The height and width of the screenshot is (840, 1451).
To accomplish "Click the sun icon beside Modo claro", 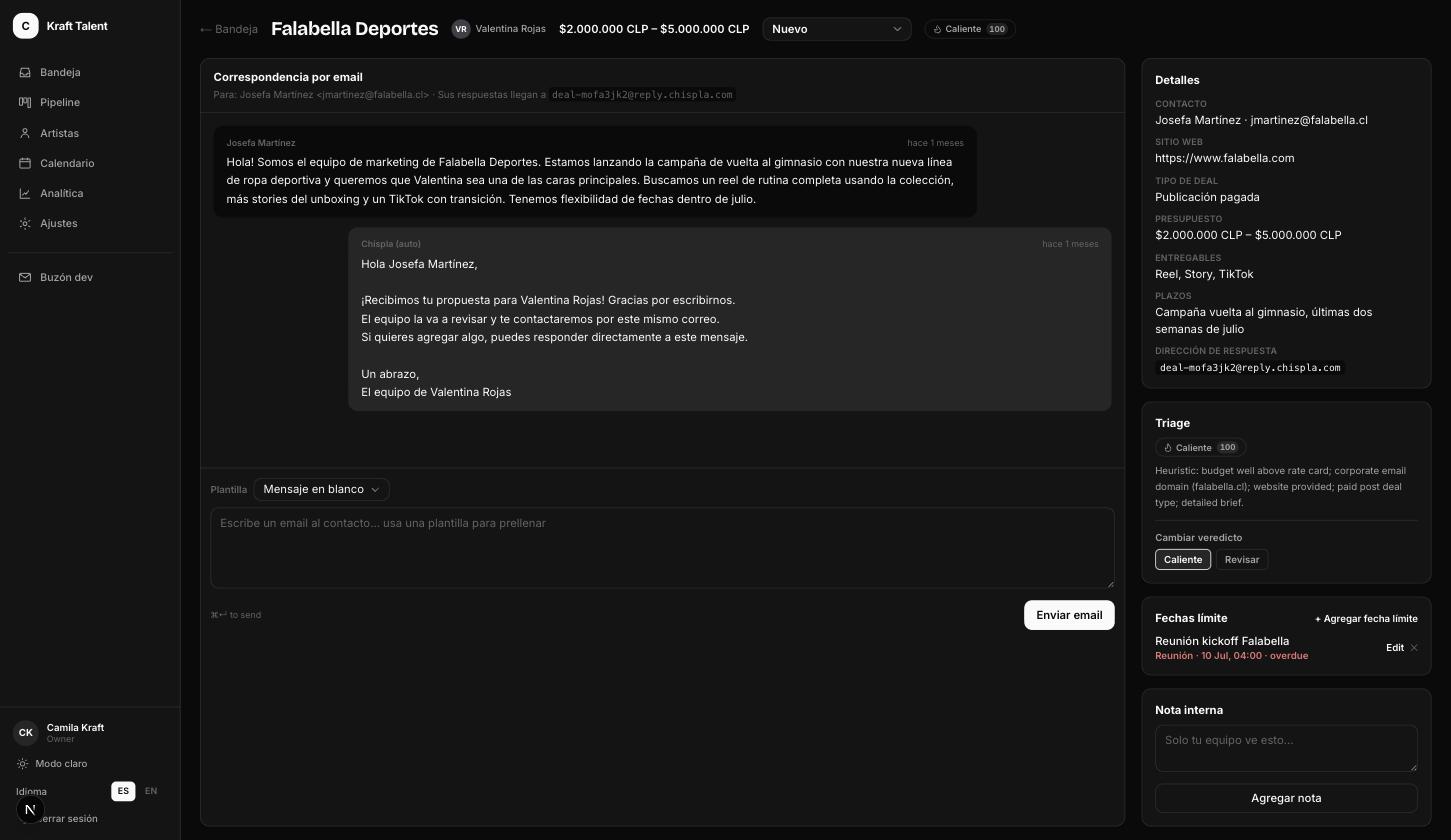I will pos(22,764).
